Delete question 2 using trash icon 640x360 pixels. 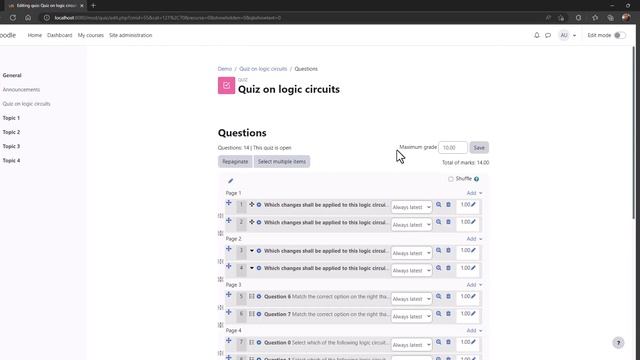point(448,222)
